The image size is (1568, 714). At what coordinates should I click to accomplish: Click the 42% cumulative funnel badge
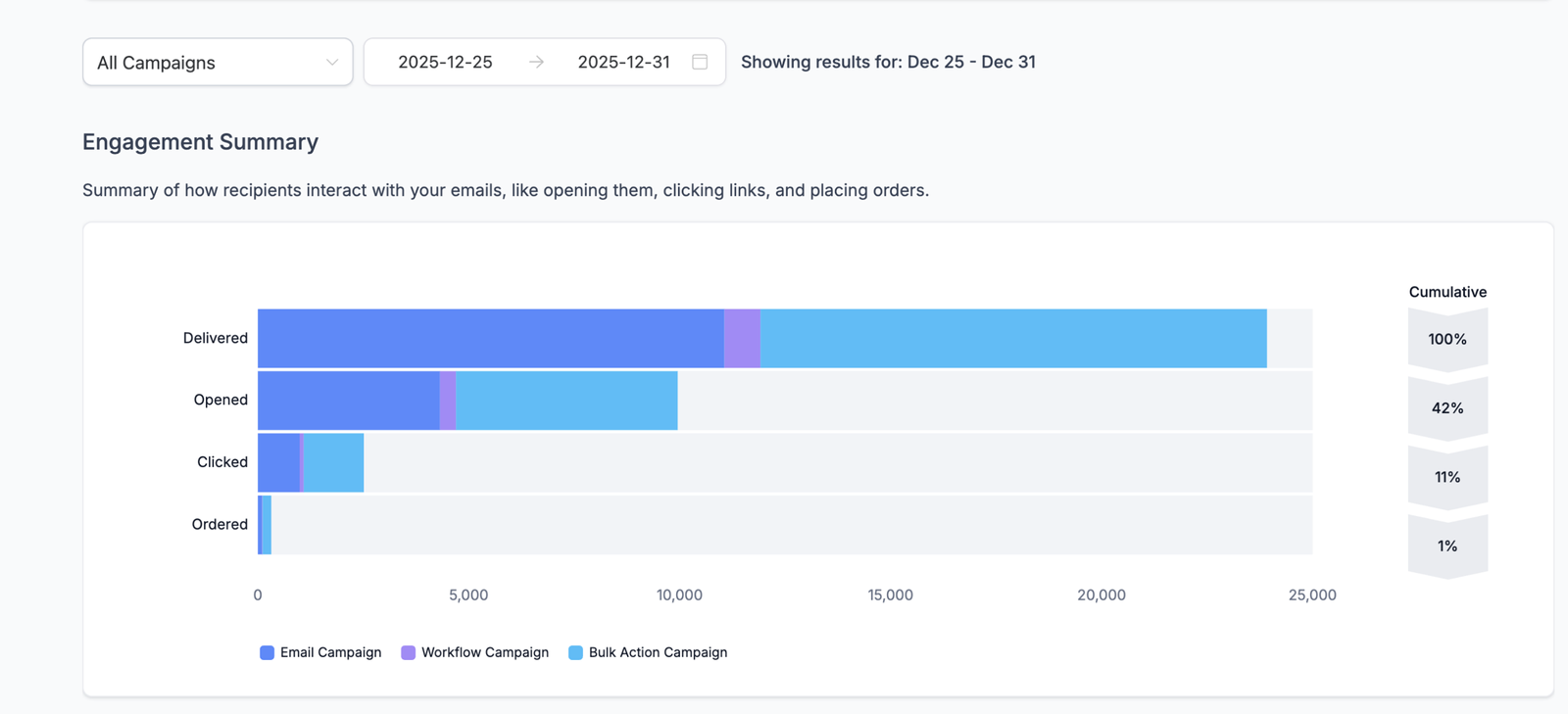click(1447, 408)
